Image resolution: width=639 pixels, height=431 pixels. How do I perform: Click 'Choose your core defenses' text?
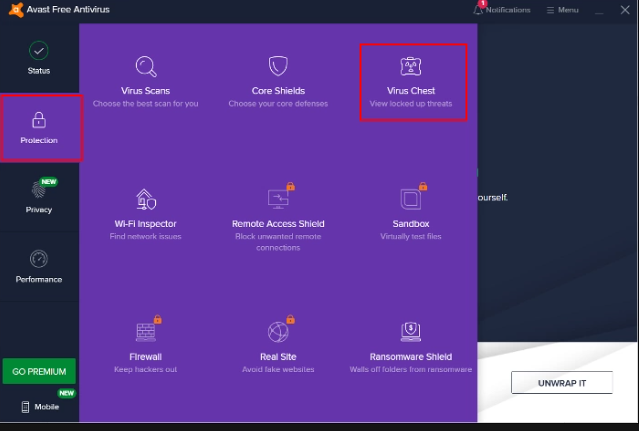[278, 104]
